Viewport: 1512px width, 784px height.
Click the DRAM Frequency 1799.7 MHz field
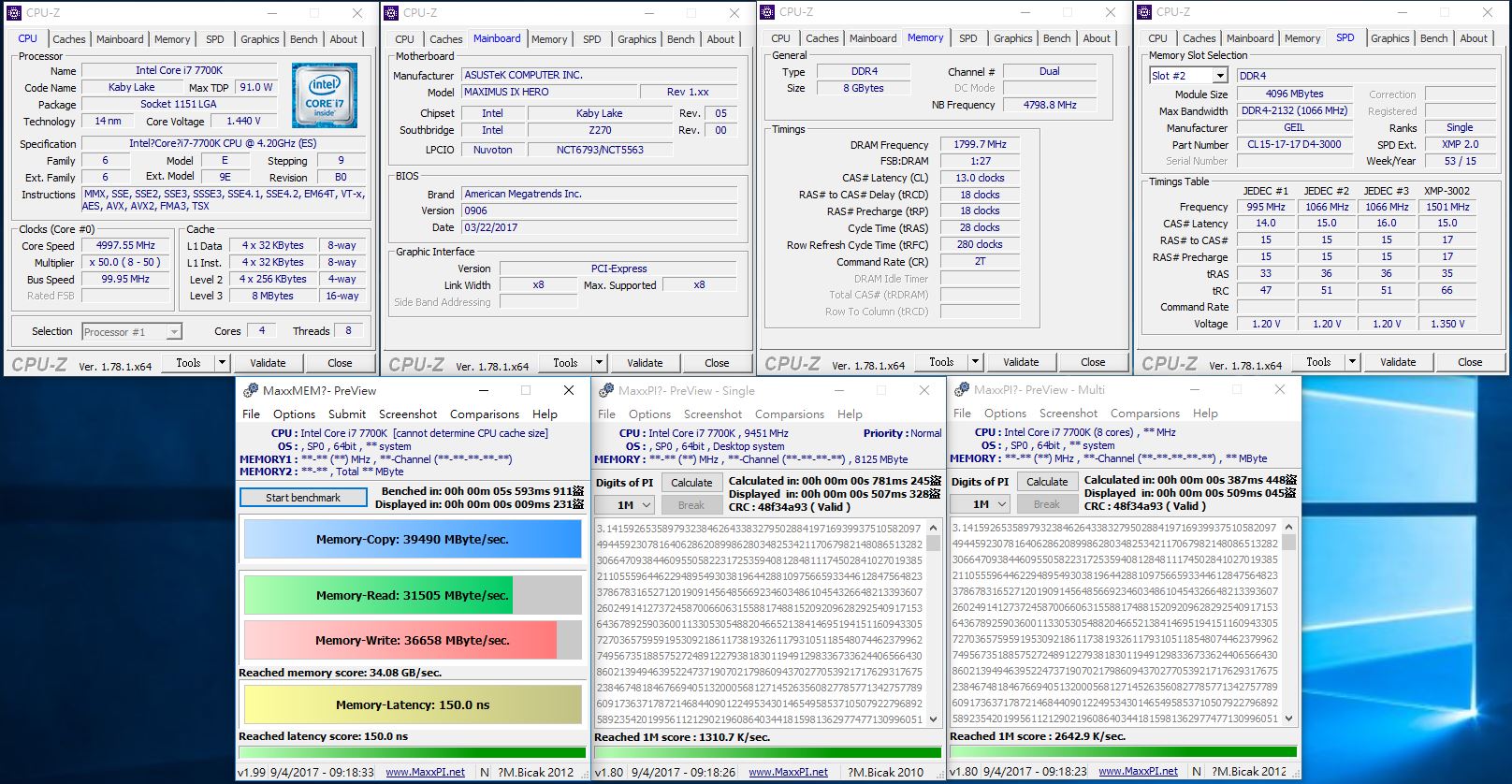[x=980, y=144]
